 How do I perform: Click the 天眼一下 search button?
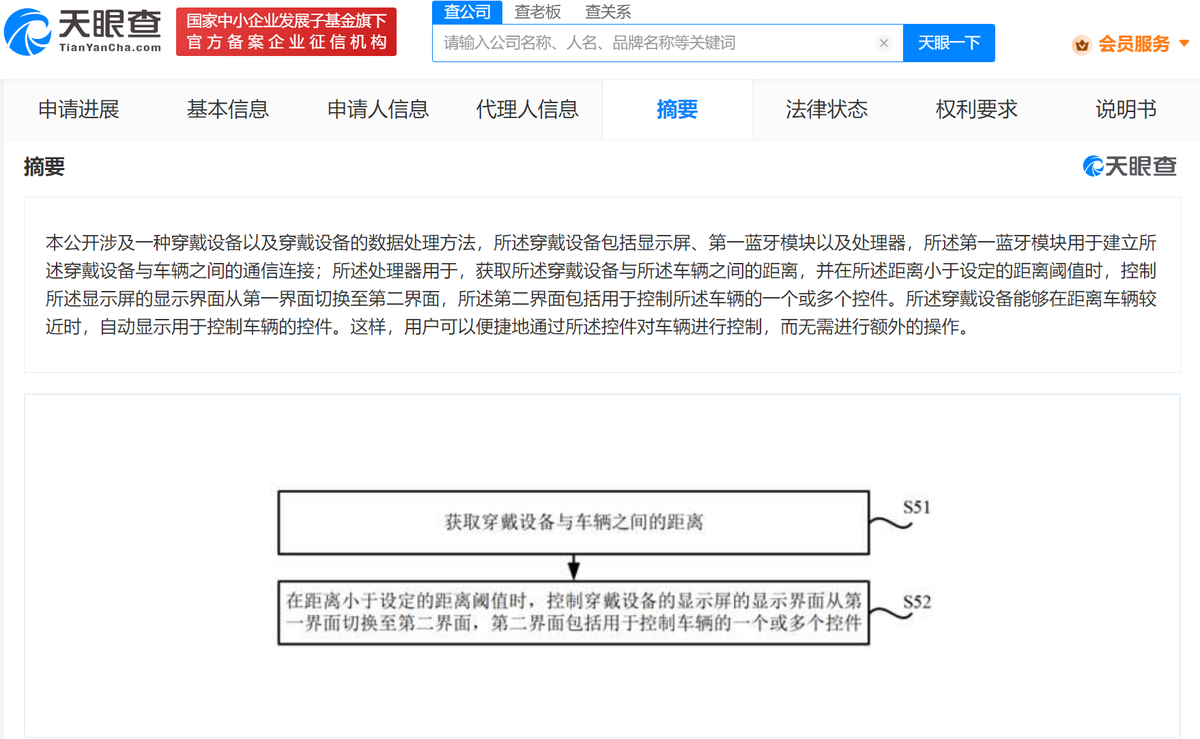point(948,43)
